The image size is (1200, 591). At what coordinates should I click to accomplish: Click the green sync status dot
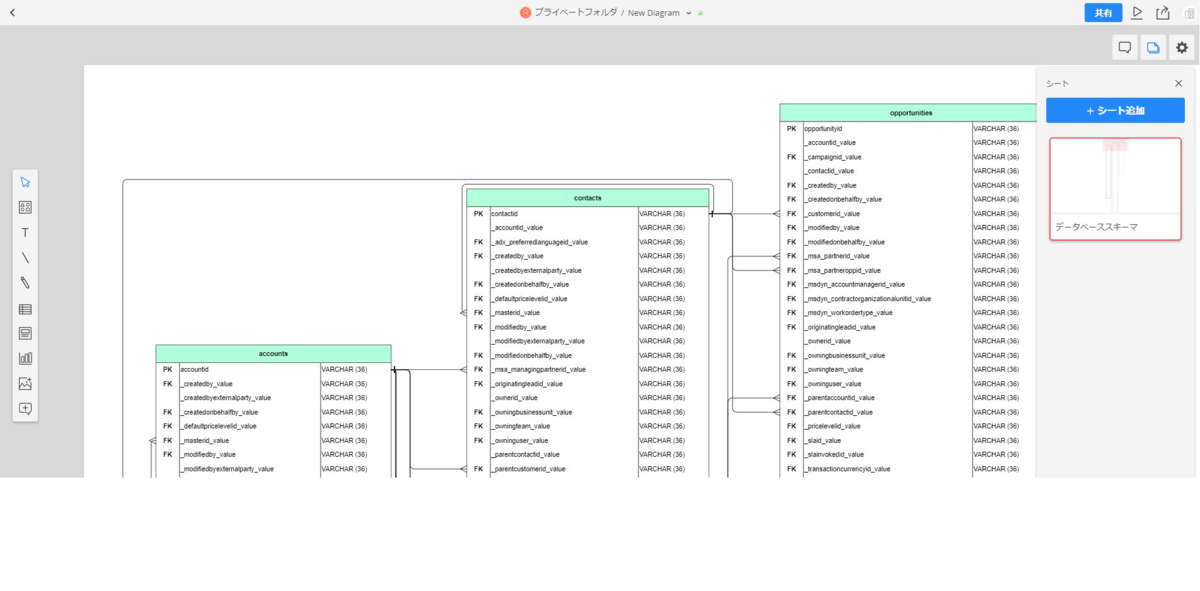701,13
